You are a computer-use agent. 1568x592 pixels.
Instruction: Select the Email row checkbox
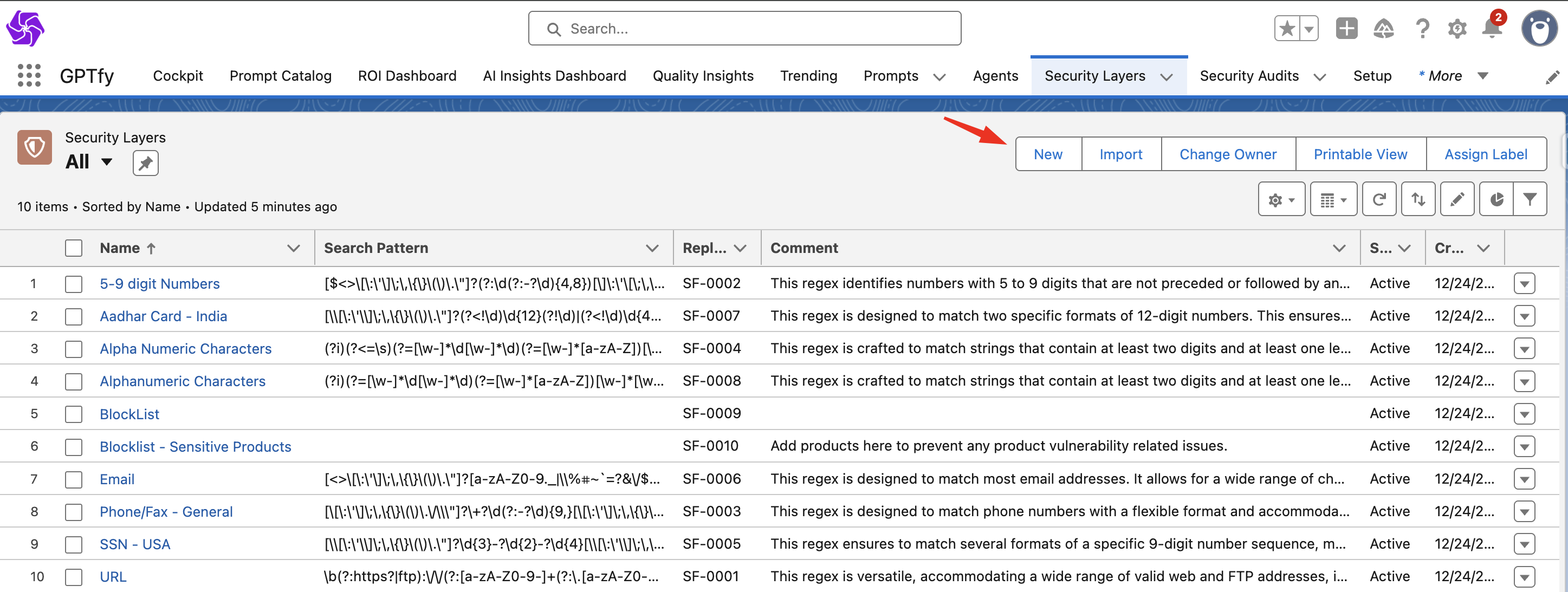74,479
